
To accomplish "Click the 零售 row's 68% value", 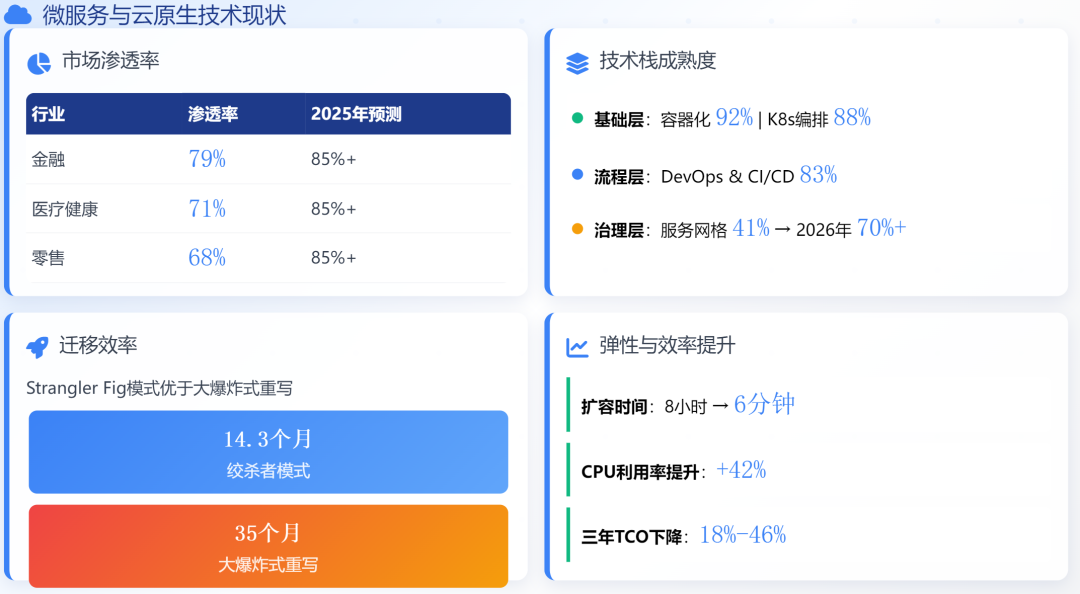I will [207, 258].
